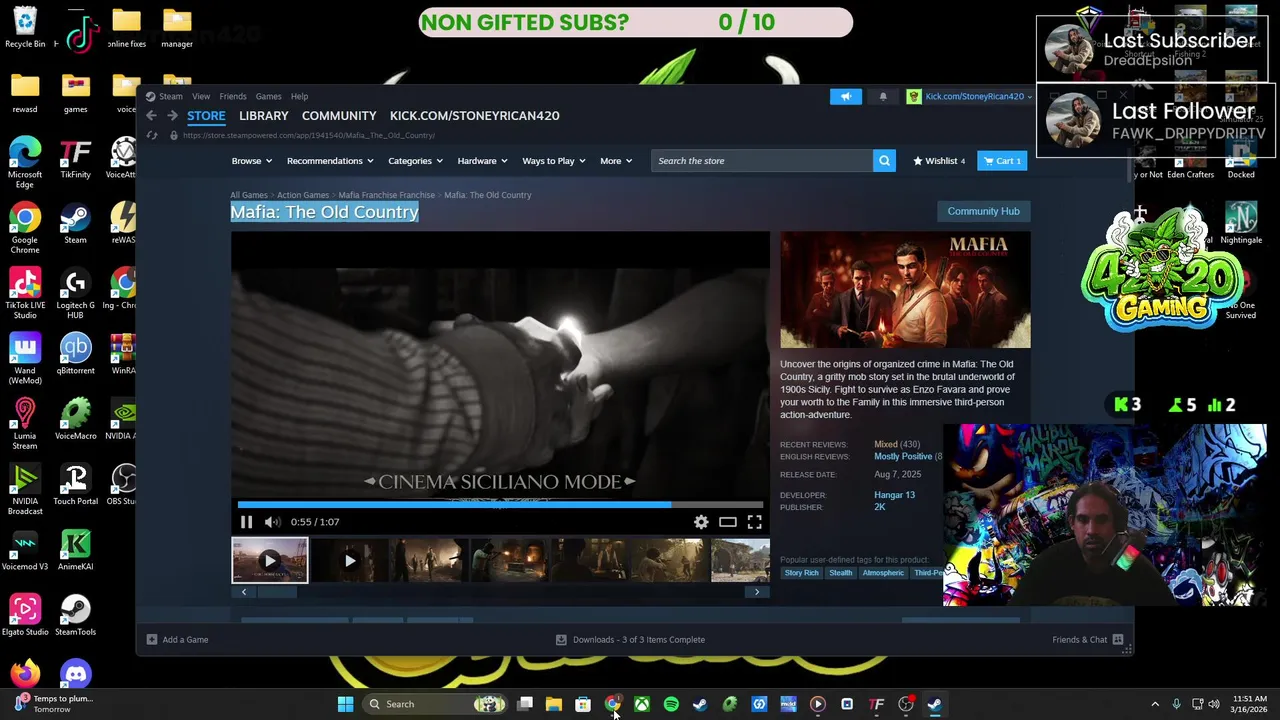Click Add a Game
1280x720 pixels.
(x=178, y=640)
